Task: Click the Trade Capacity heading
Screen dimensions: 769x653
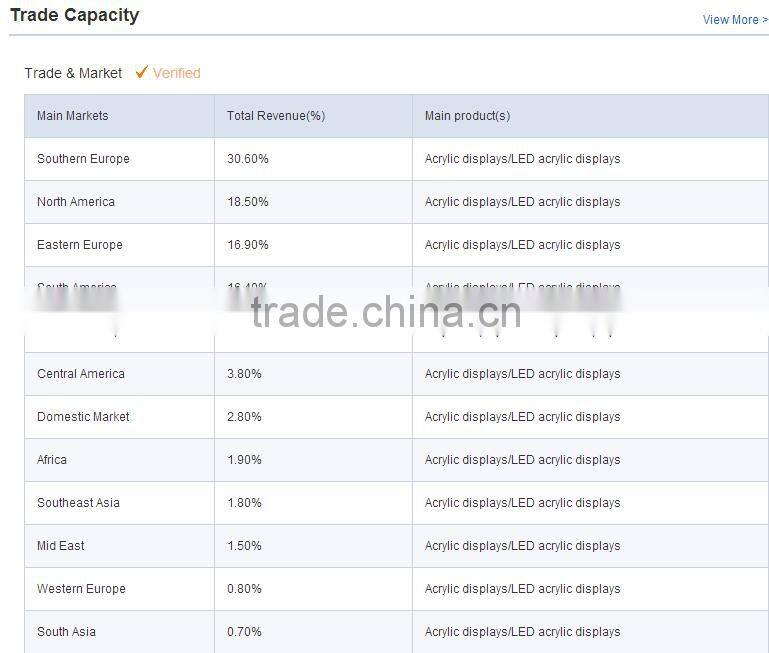Action: click(x=74, y=15)
